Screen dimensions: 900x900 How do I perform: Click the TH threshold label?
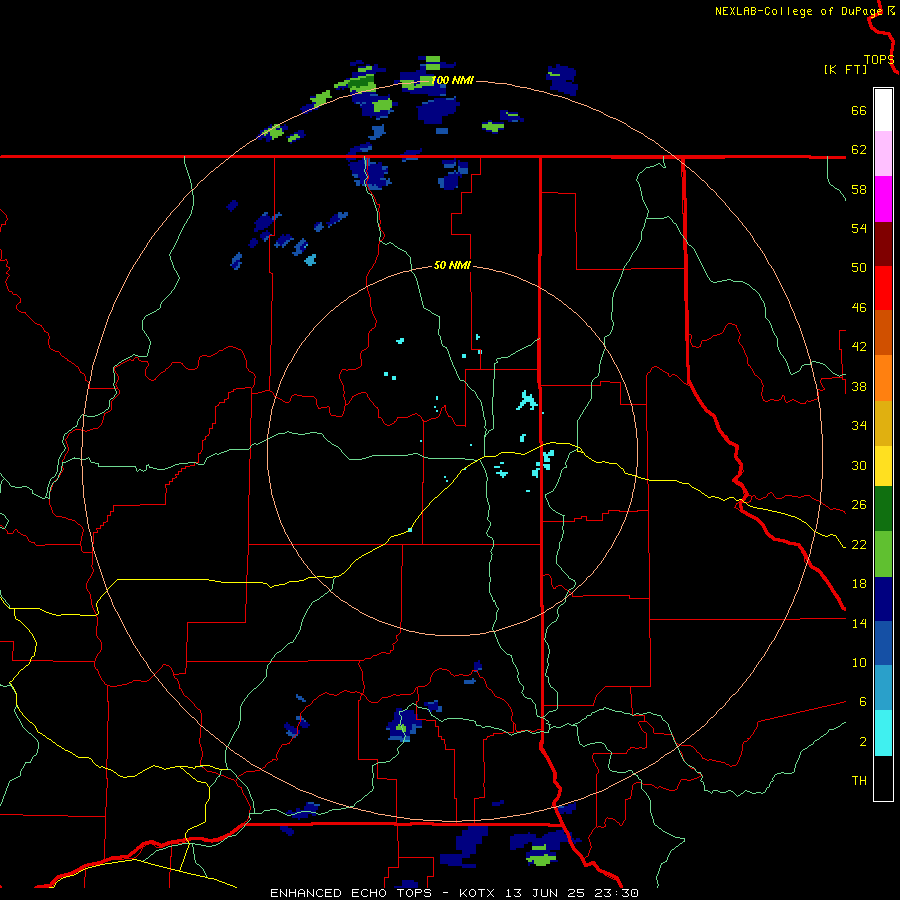tap(859, 781)
